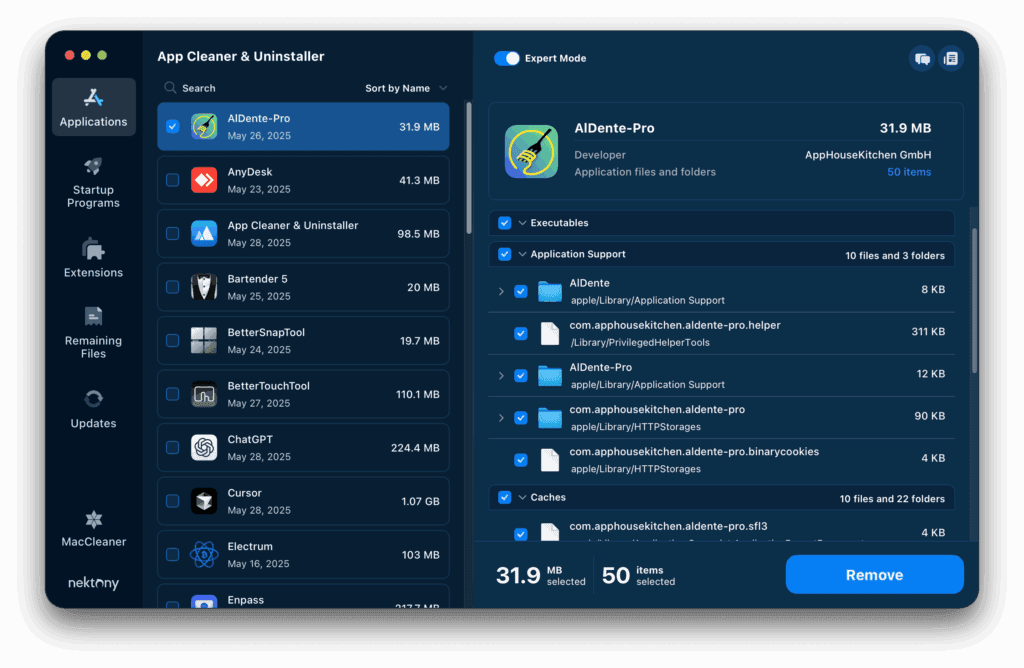Viewport: 1024px width, 668px height.
Task: Switch to the Extensions section
Action: pos(93,258)
